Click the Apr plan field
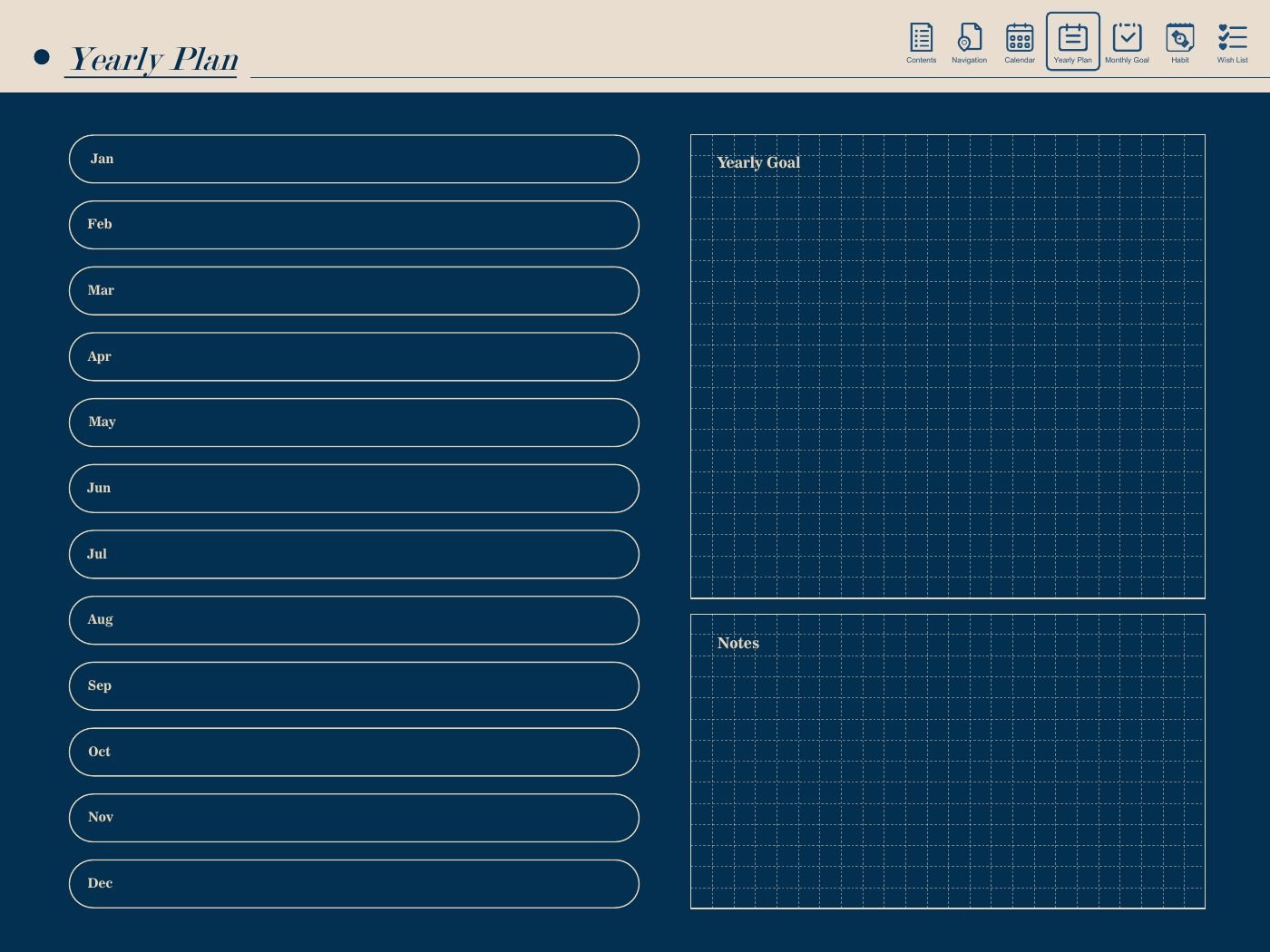Screen dimensions: 1270x952 [x=354, y=356]
